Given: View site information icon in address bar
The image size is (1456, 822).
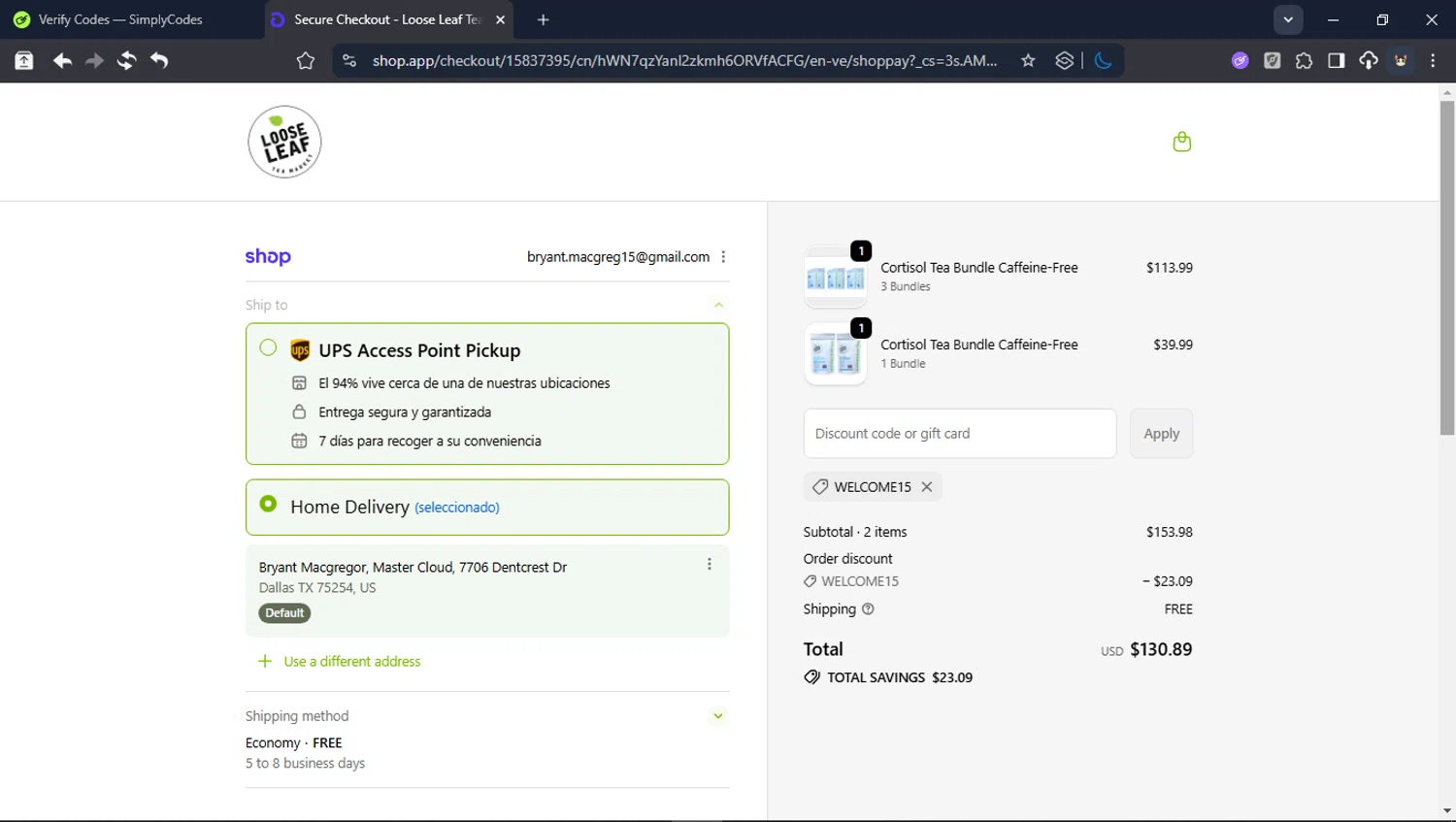Looking at the screenshot, I should click(349, 60).
